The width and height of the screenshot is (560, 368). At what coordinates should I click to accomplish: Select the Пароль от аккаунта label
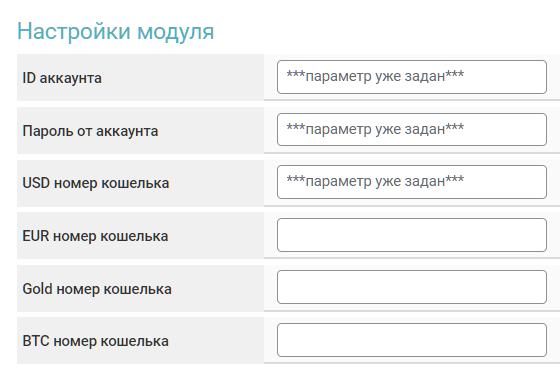[x=90, y=131]
